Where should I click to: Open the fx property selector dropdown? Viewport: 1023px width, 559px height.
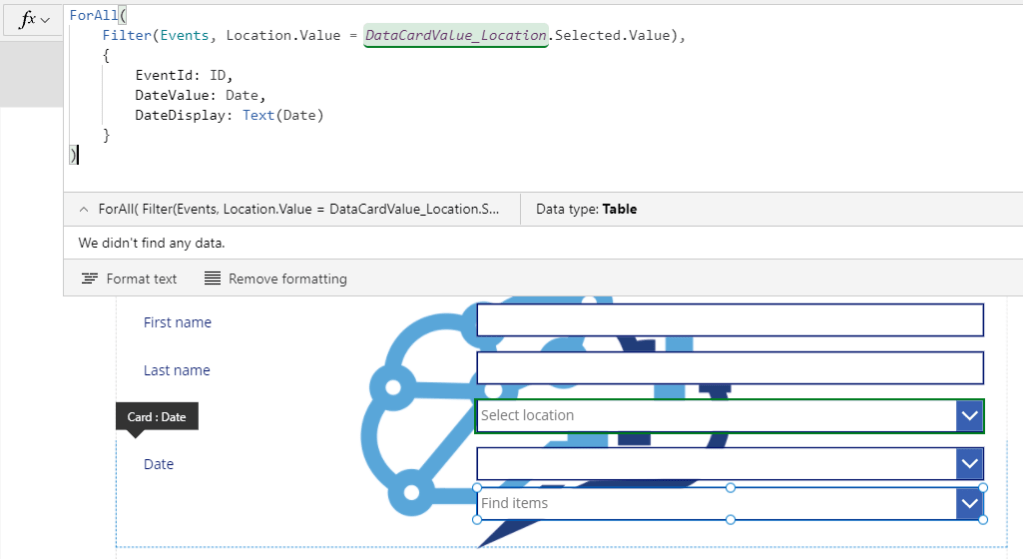click(x=33, y=20)
